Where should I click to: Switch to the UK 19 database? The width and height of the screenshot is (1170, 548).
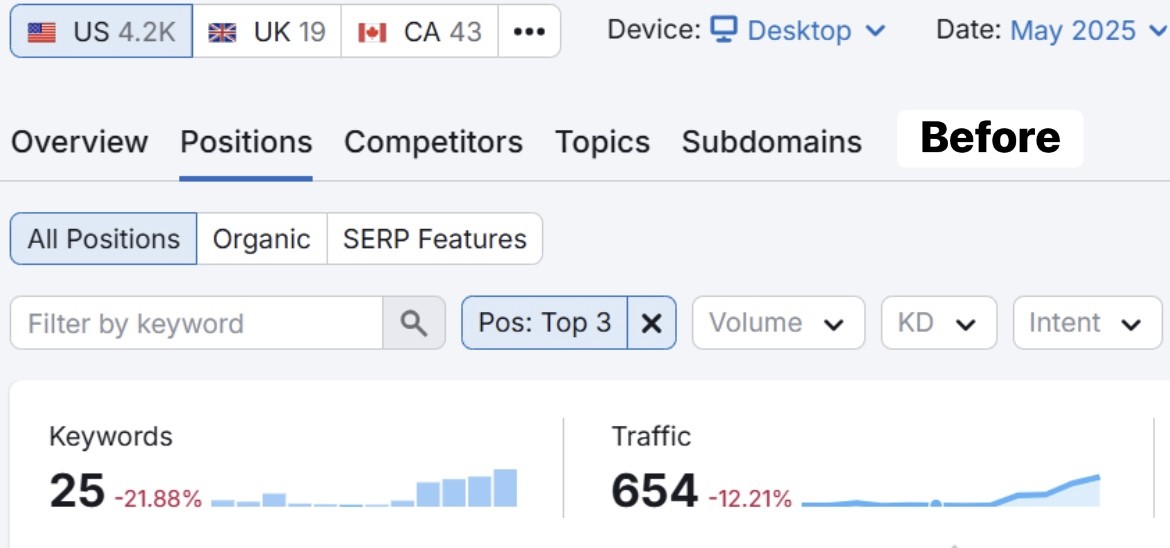(266, 31)
